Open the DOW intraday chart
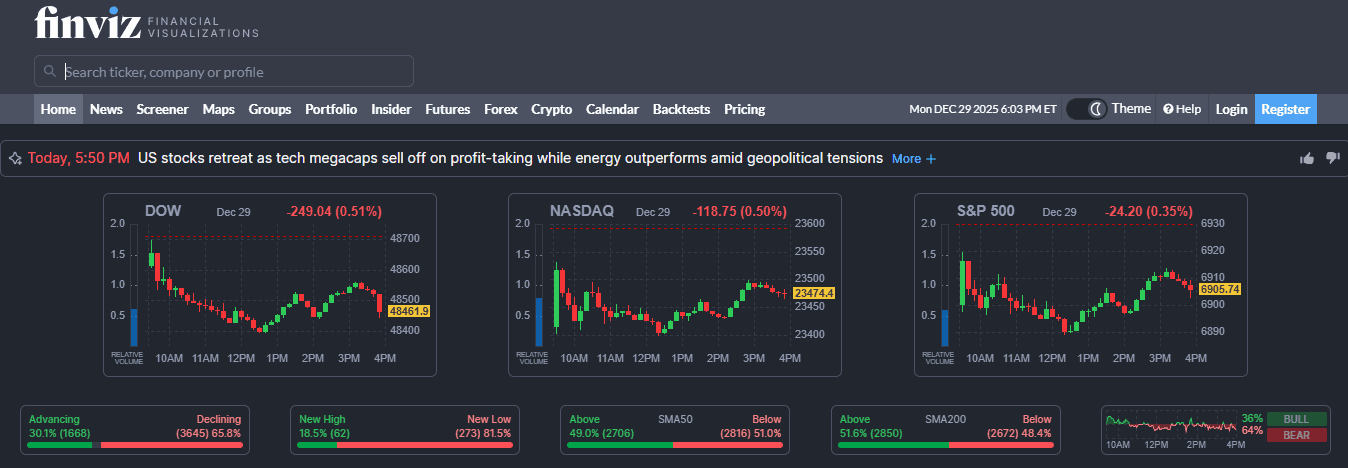1348x468 pixels. pos(270,285)
